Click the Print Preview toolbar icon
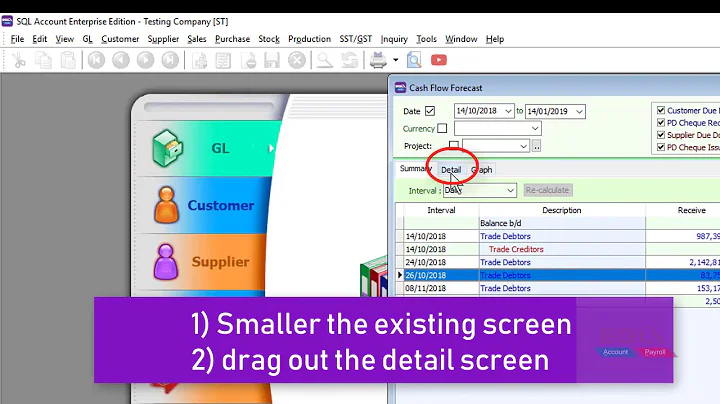 414,60
